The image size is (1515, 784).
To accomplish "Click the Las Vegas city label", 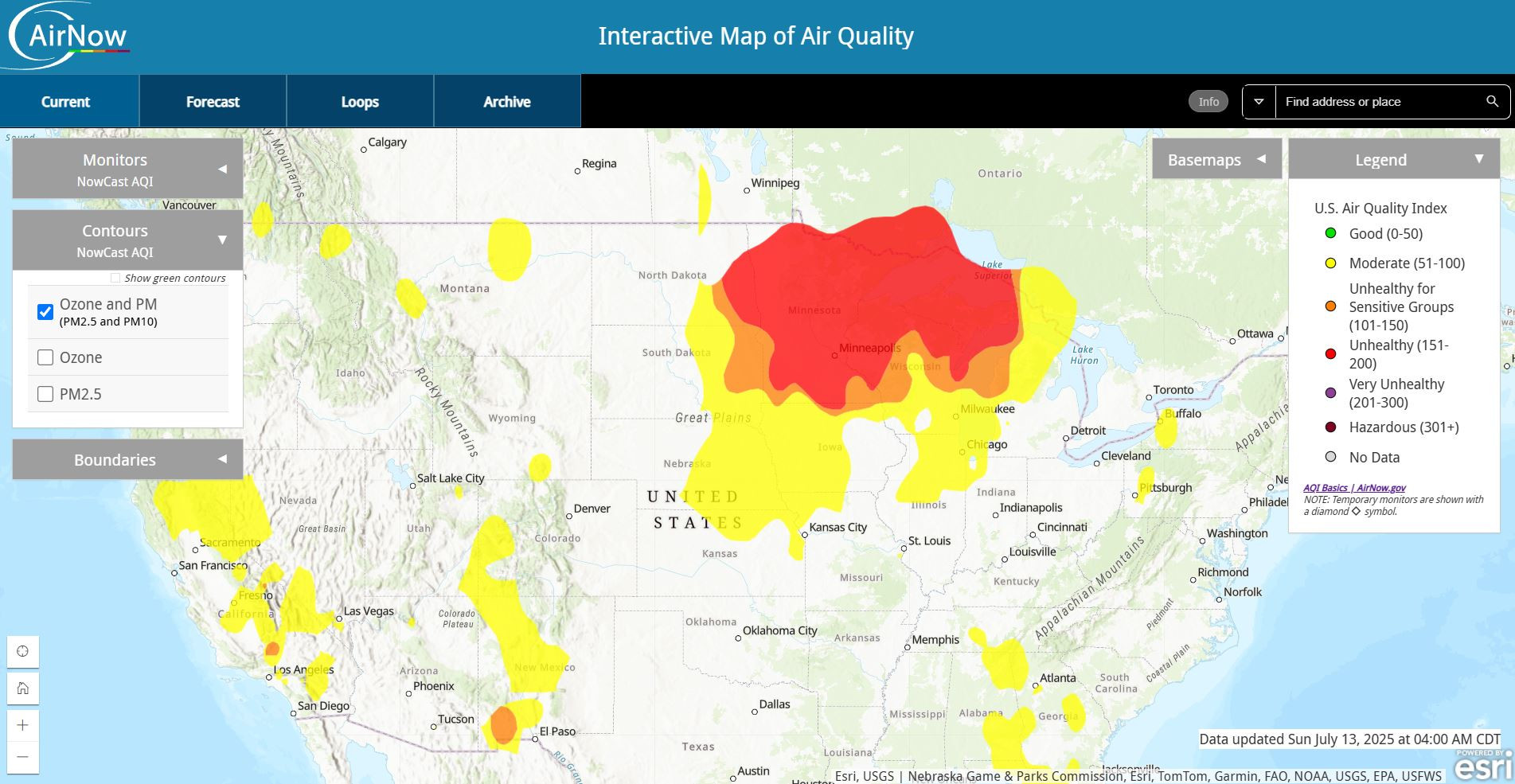I will [x=369, y=611].
